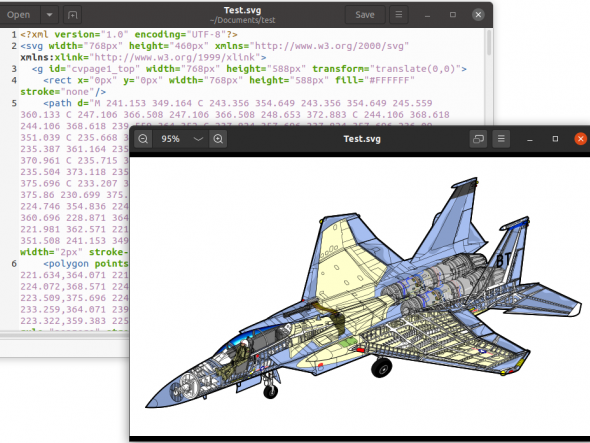Click line number 3 in the gutter
590x443 pixels.
coord(14,69)
